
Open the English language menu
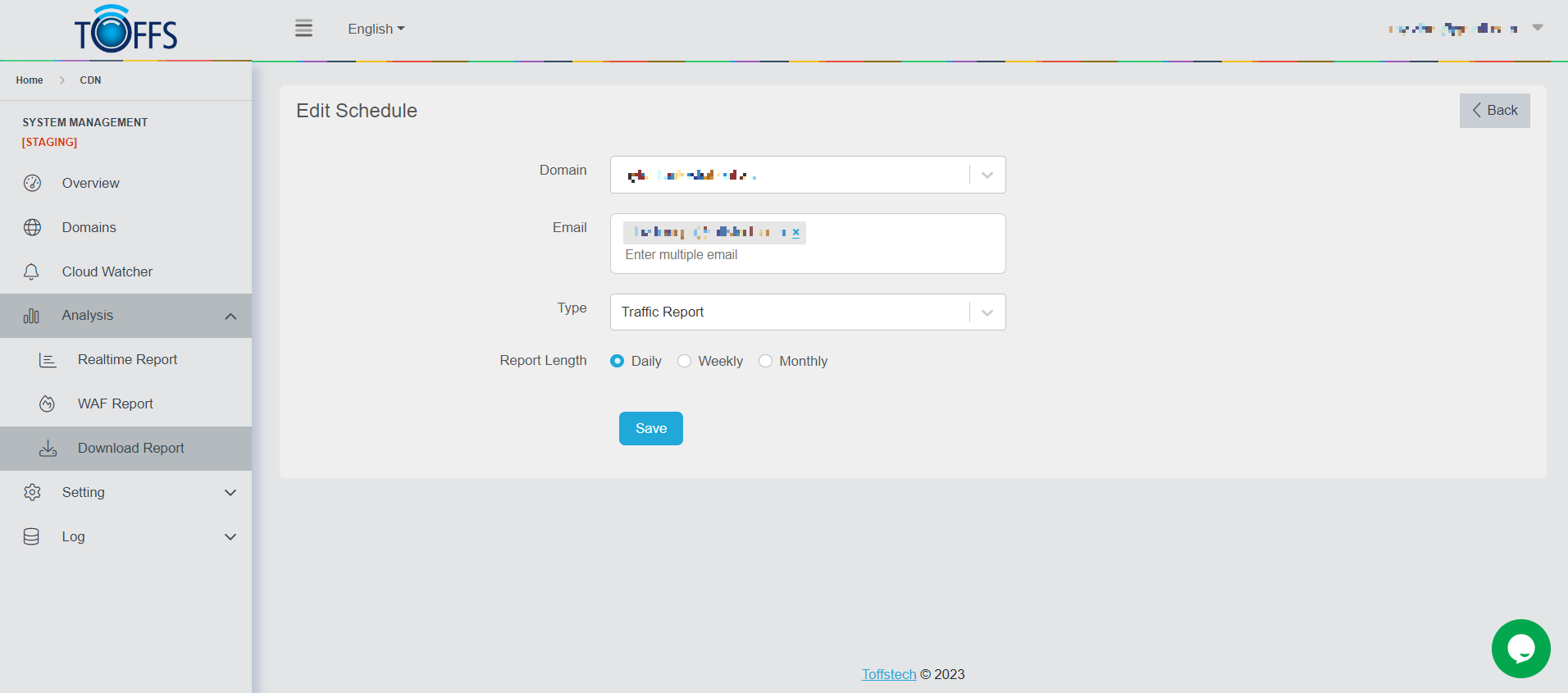point(376,29)
